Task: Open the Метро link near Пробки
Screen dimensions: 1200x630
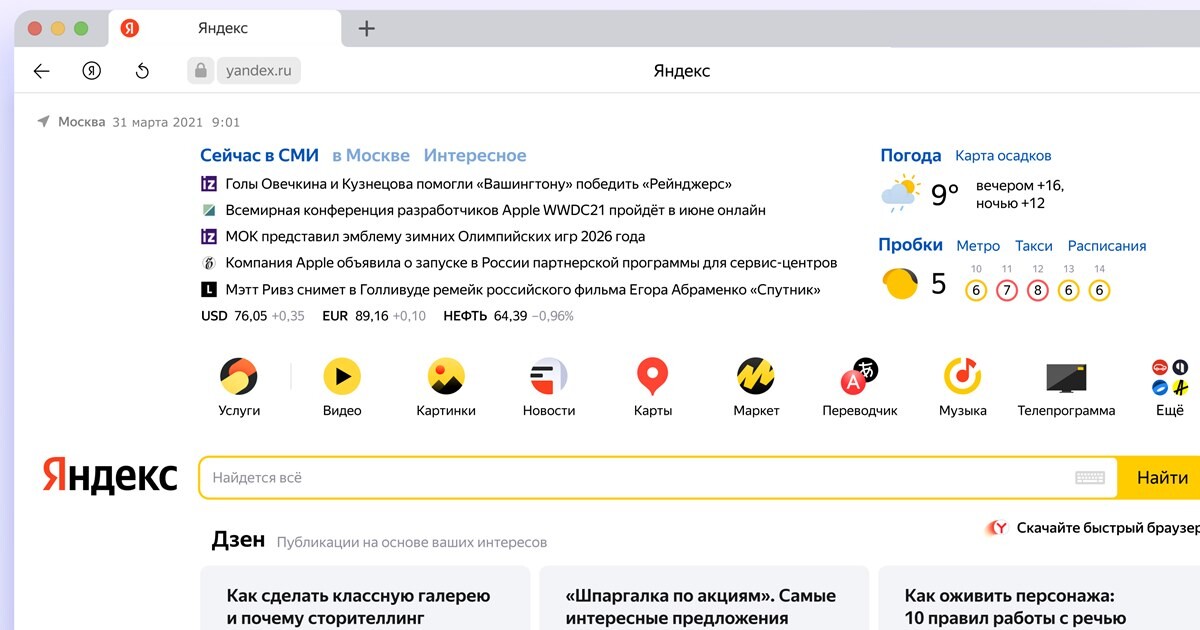Action: point(978,246)
